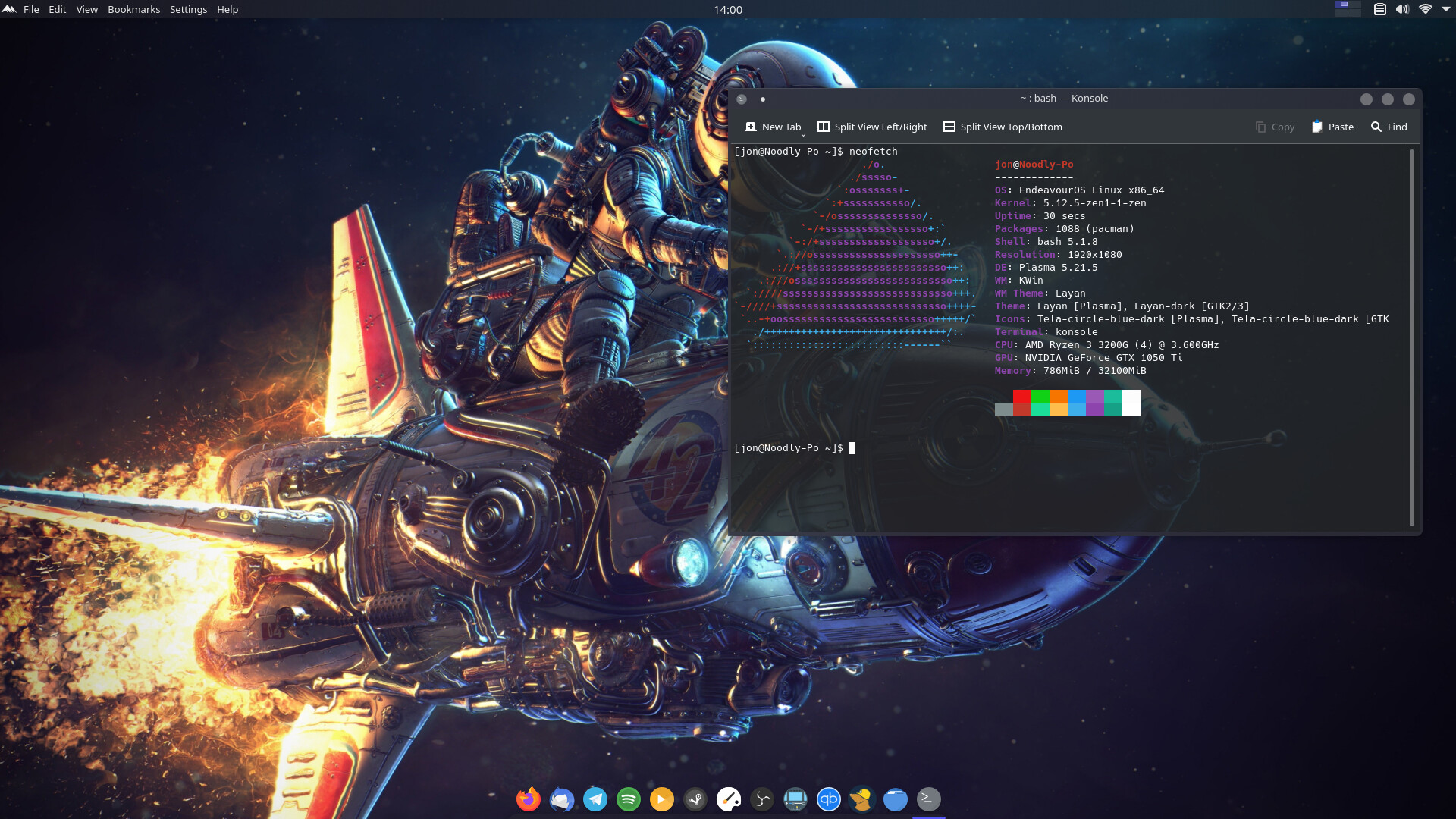
Task: Minimize the Konsole window
Action: tap(1367, 99)
